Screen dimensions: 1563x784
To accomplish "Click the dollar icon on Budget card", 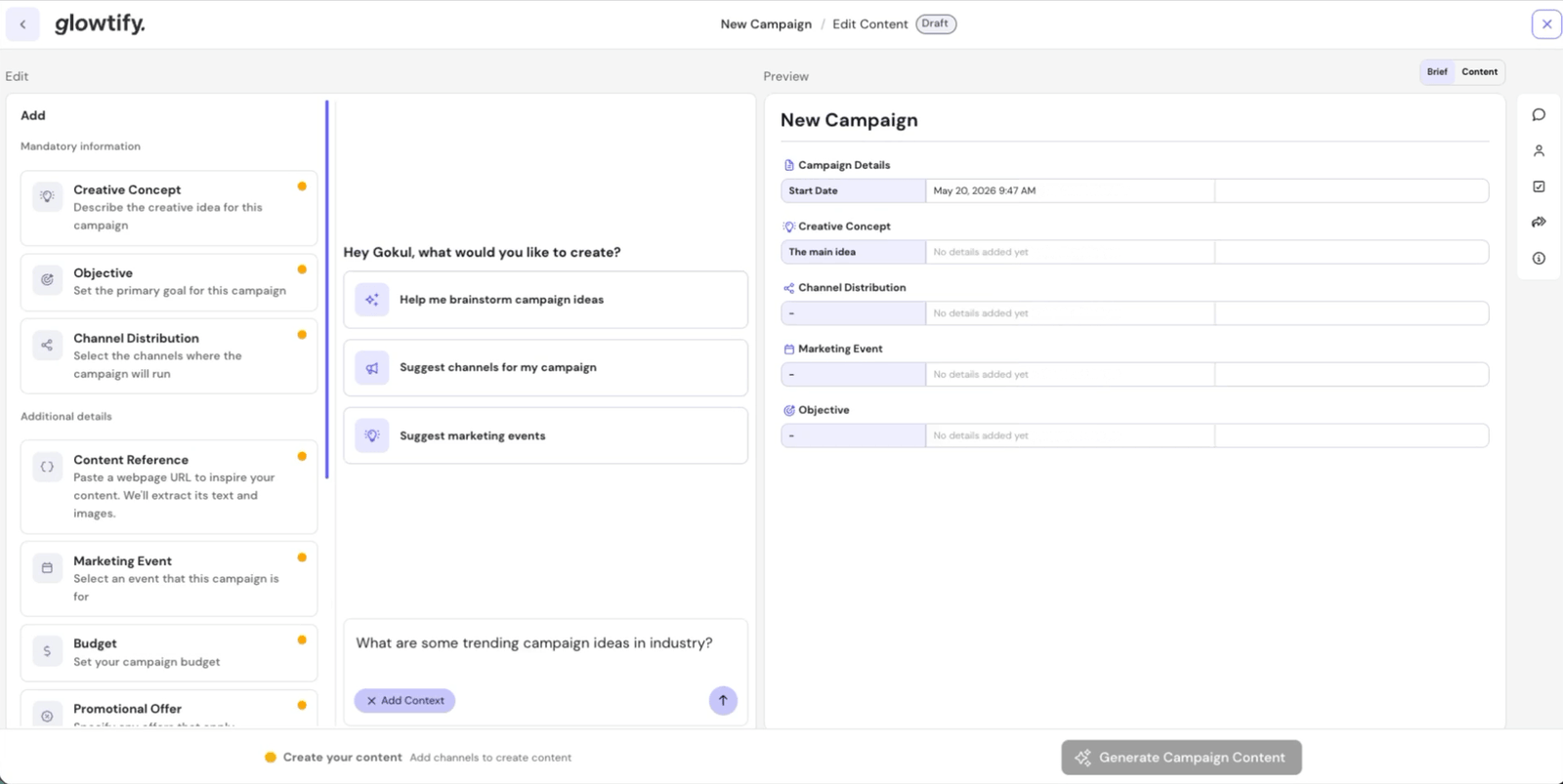I will click(x=47, y=650).
